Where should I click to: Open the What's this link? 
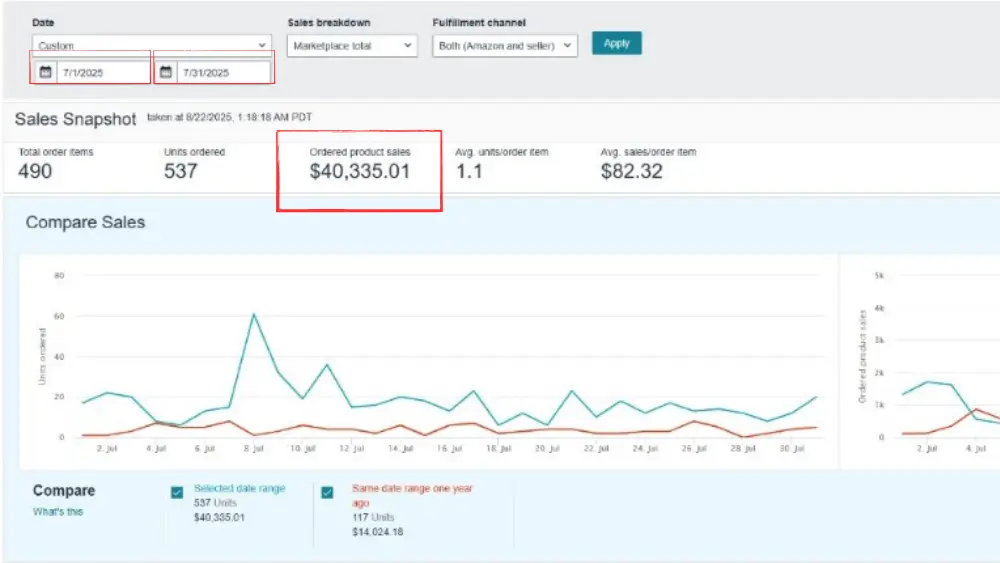pyautogui.click(x=58, y=512)
